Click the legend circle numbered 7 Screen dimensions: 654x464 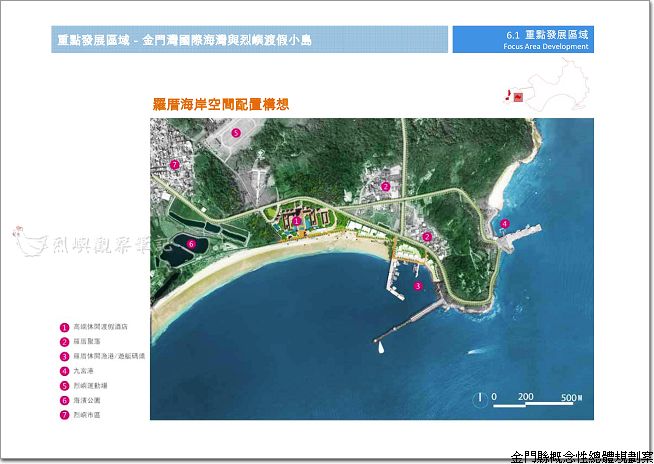(x=64, y=415)
